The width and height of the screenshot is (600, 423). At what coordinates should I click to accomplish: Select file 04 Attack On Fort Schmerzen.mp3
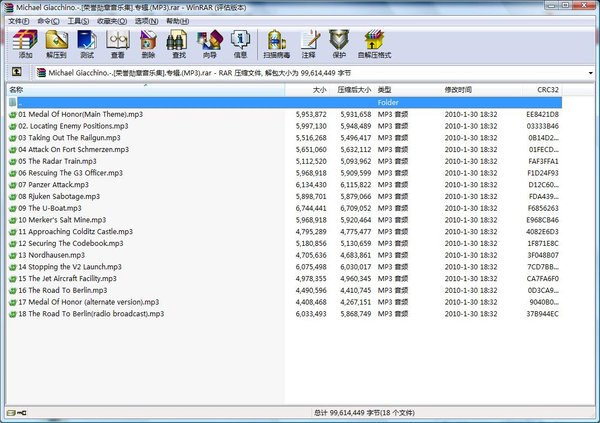click(73, 150)
